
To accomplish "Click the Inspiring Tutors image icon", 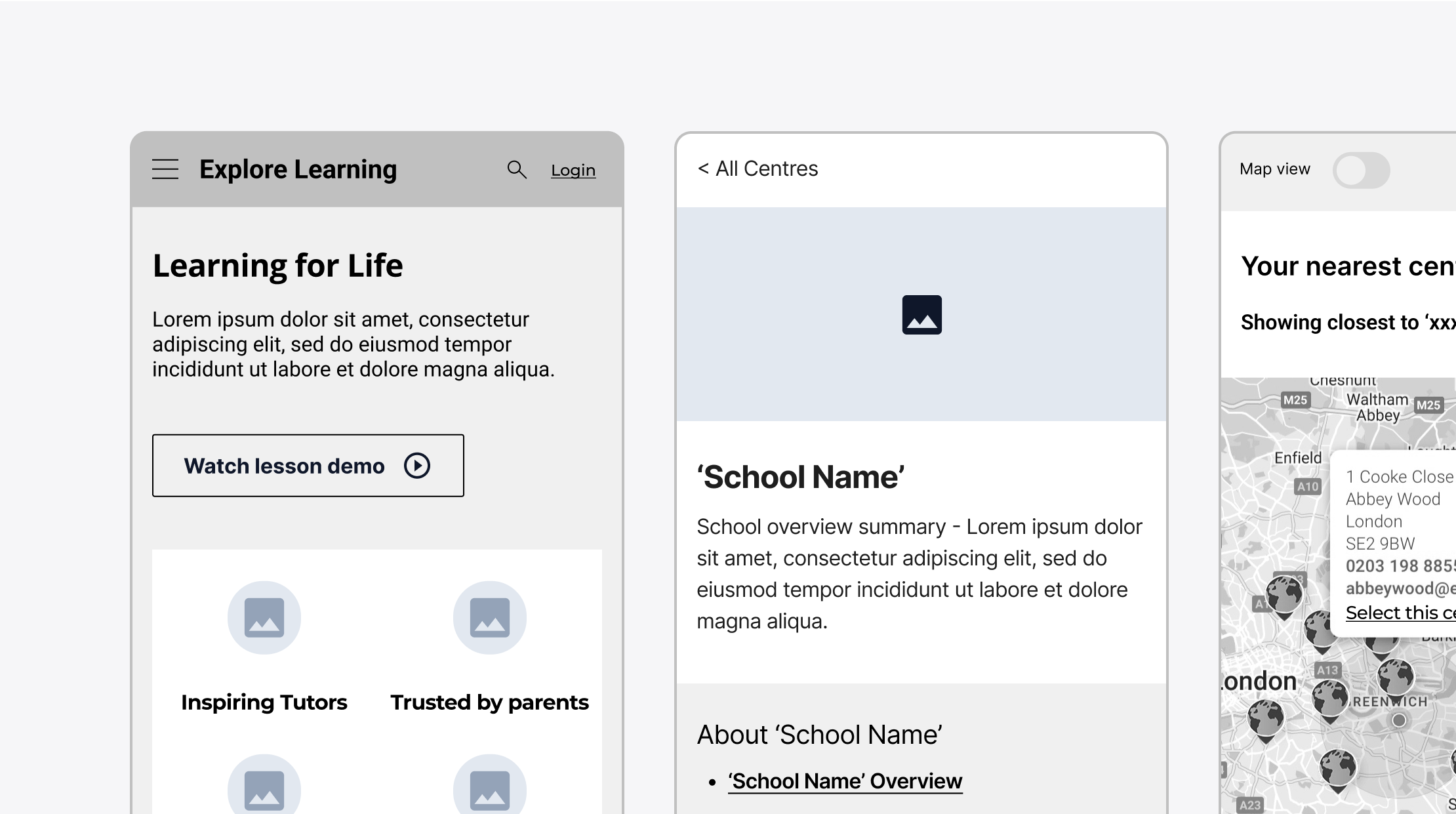I will 264,617.
